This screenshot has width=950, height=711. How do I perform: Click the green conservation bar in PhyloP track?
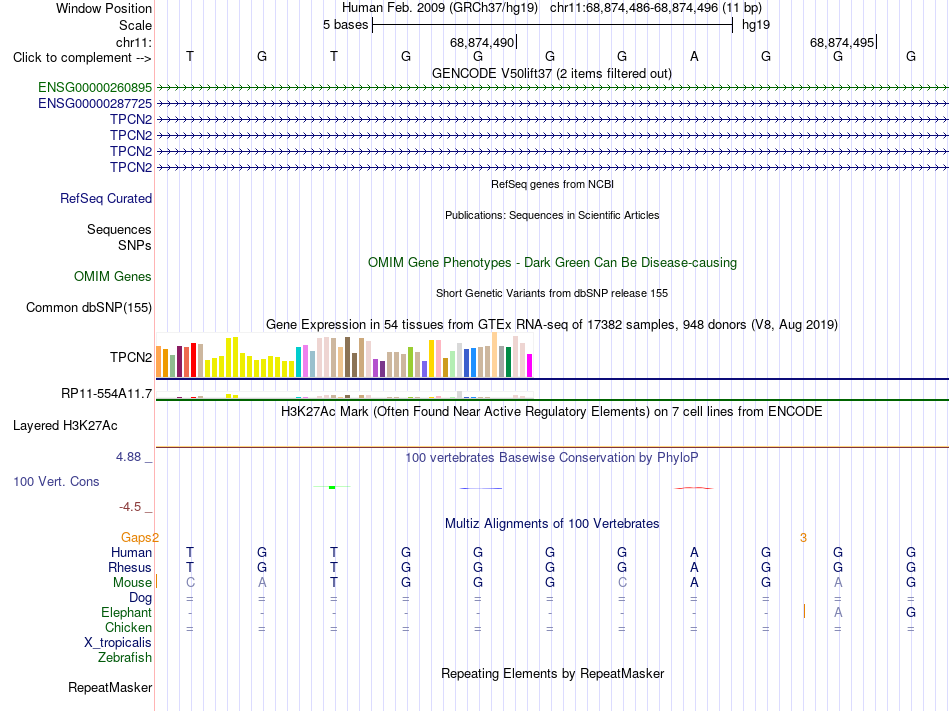click(x=332, y=487)
